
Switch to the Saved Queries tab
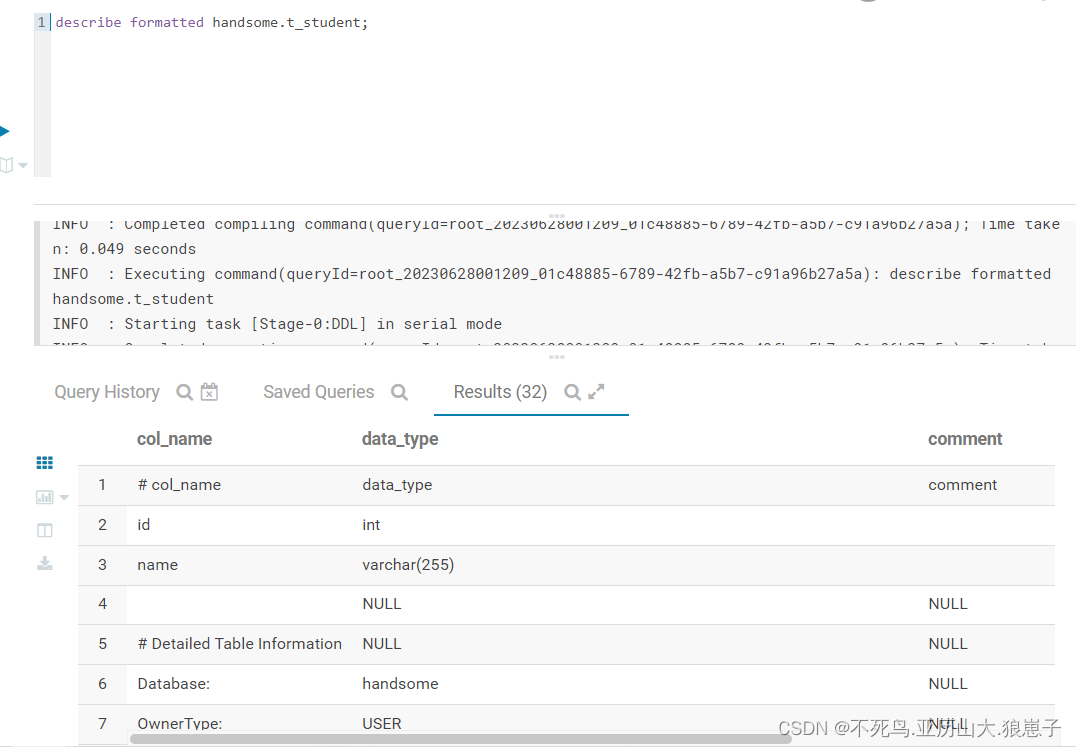pyautogui.click(x=316, y=391)
